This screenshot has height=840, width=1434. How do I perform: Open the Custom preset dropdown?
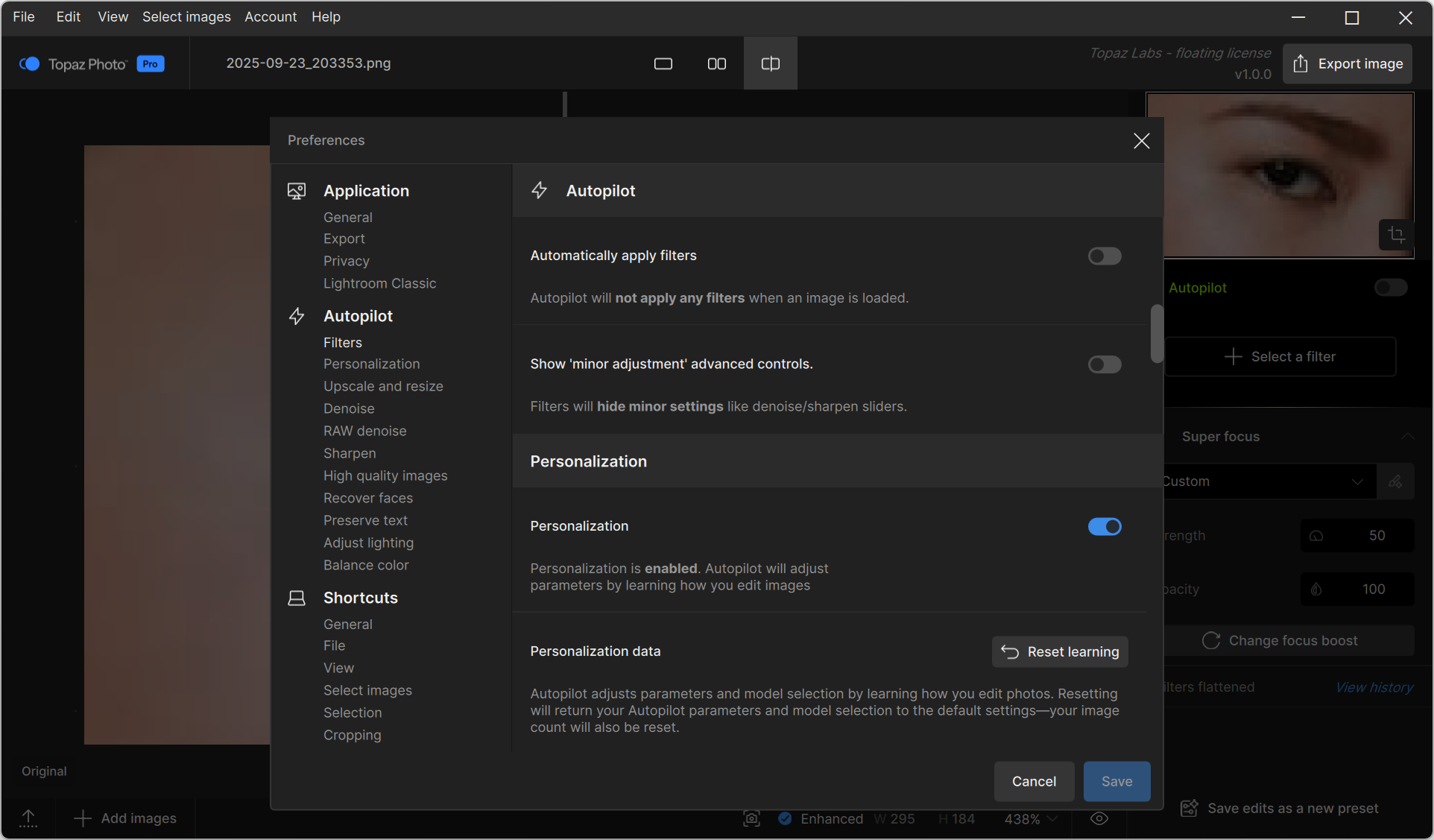(1267, 481)
